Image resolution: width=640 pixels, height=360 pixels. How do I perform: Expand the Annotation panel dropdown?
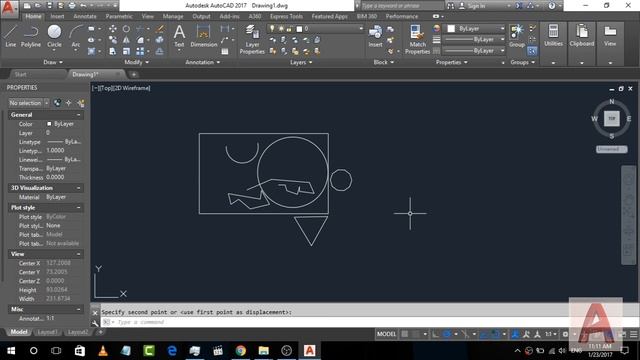(x=203, y=62)
